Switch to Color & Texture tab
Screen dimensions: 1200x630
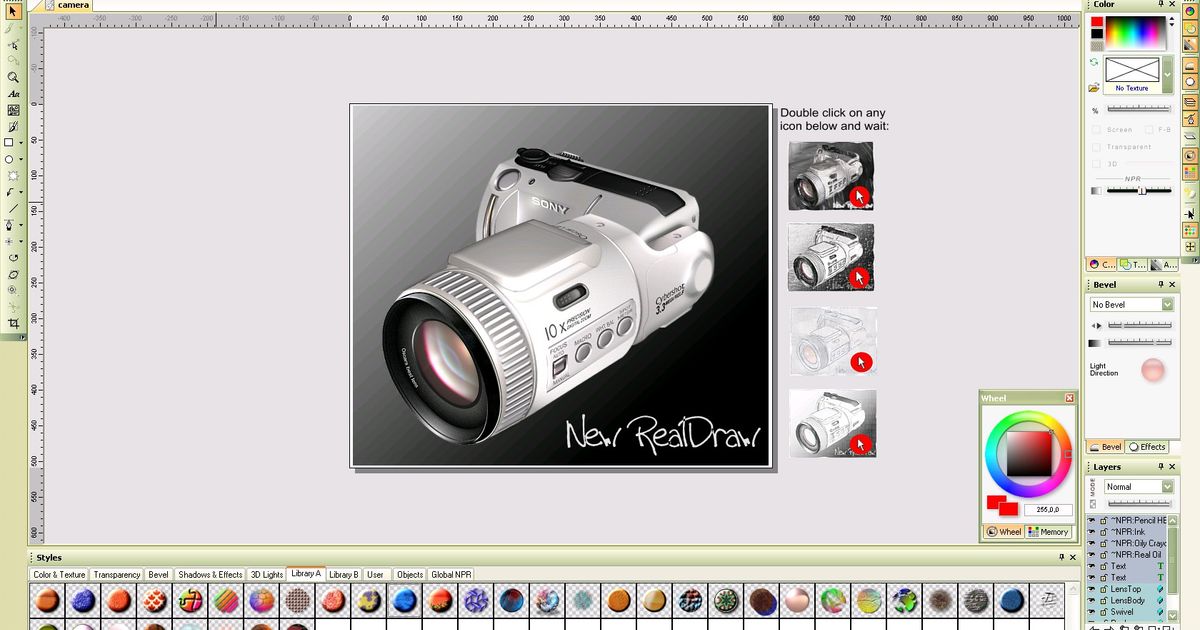point(59,575)
